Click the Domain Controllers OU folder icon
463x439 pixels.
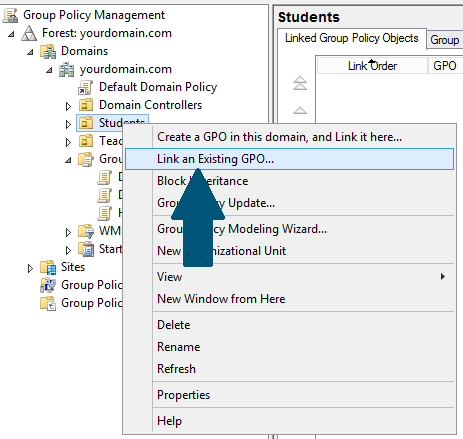(86, 105)
